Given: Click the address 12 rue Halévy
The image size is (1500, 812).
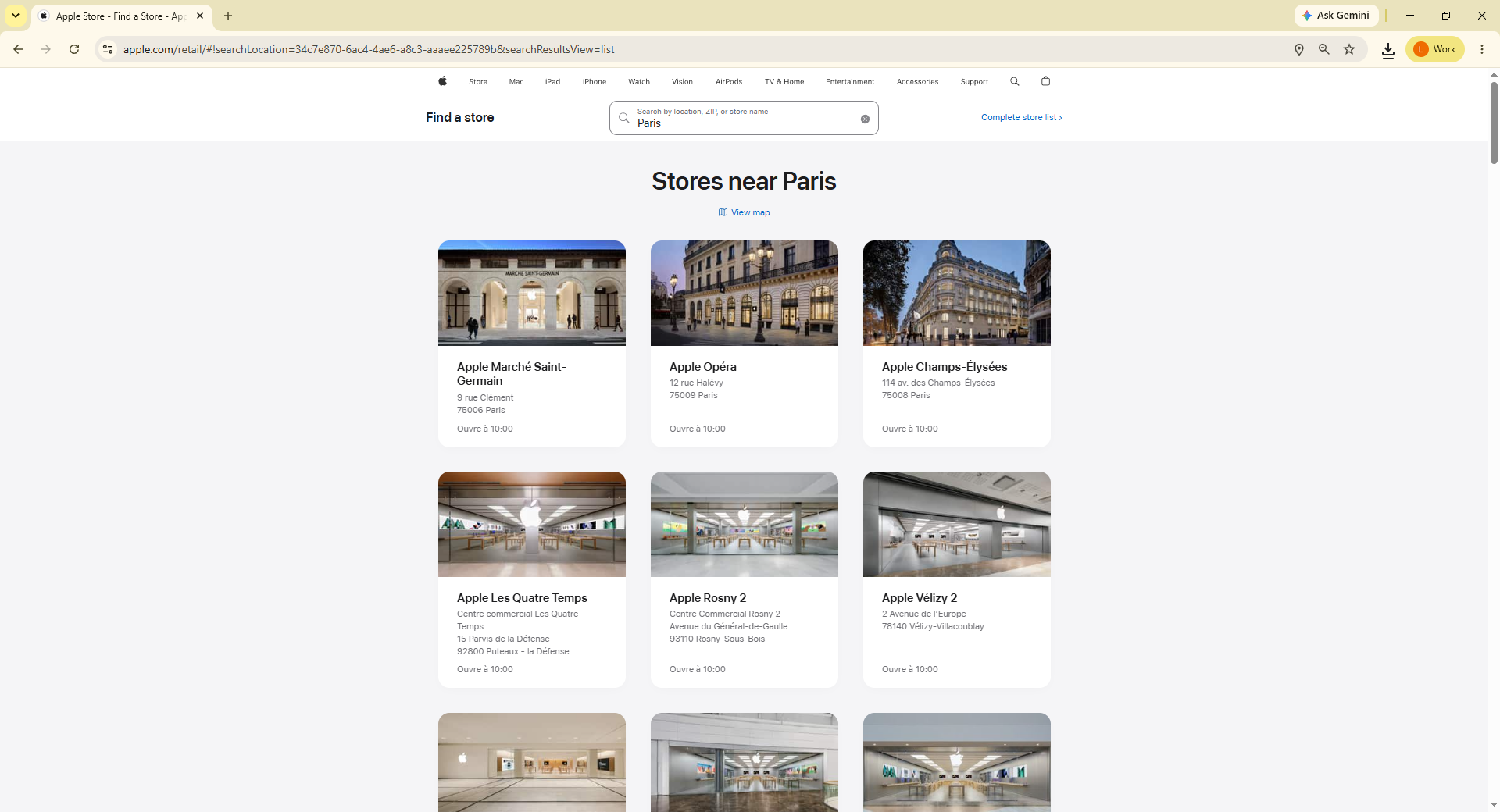Looking at the screenshot, I should 696,383.
